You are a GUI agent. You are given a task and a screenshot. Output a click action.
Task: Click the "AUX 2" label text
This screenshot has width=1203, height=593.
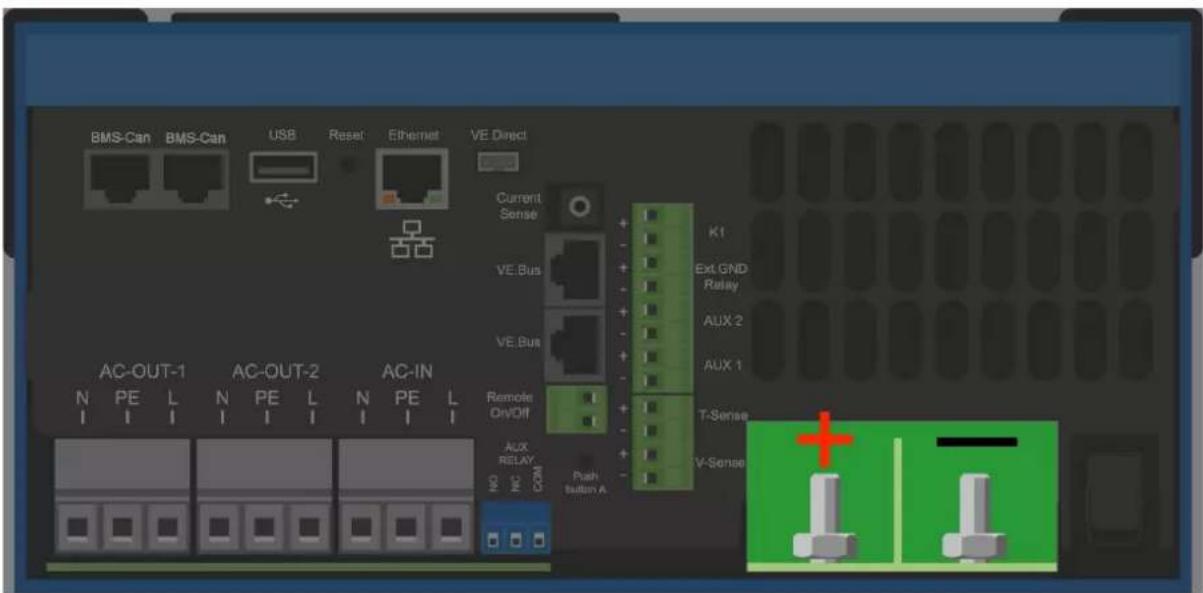tap(722, 320)
